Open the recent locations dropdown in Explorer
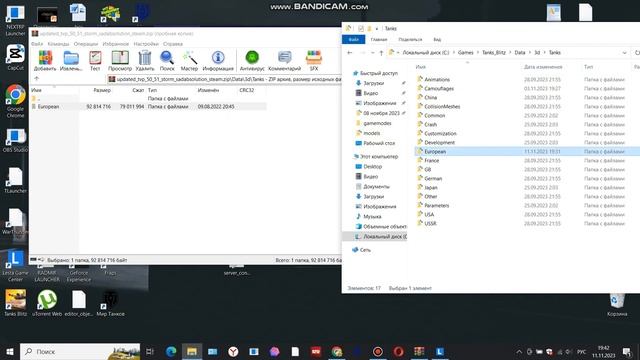This screenshot has height=360, width=640. [372, 53]
